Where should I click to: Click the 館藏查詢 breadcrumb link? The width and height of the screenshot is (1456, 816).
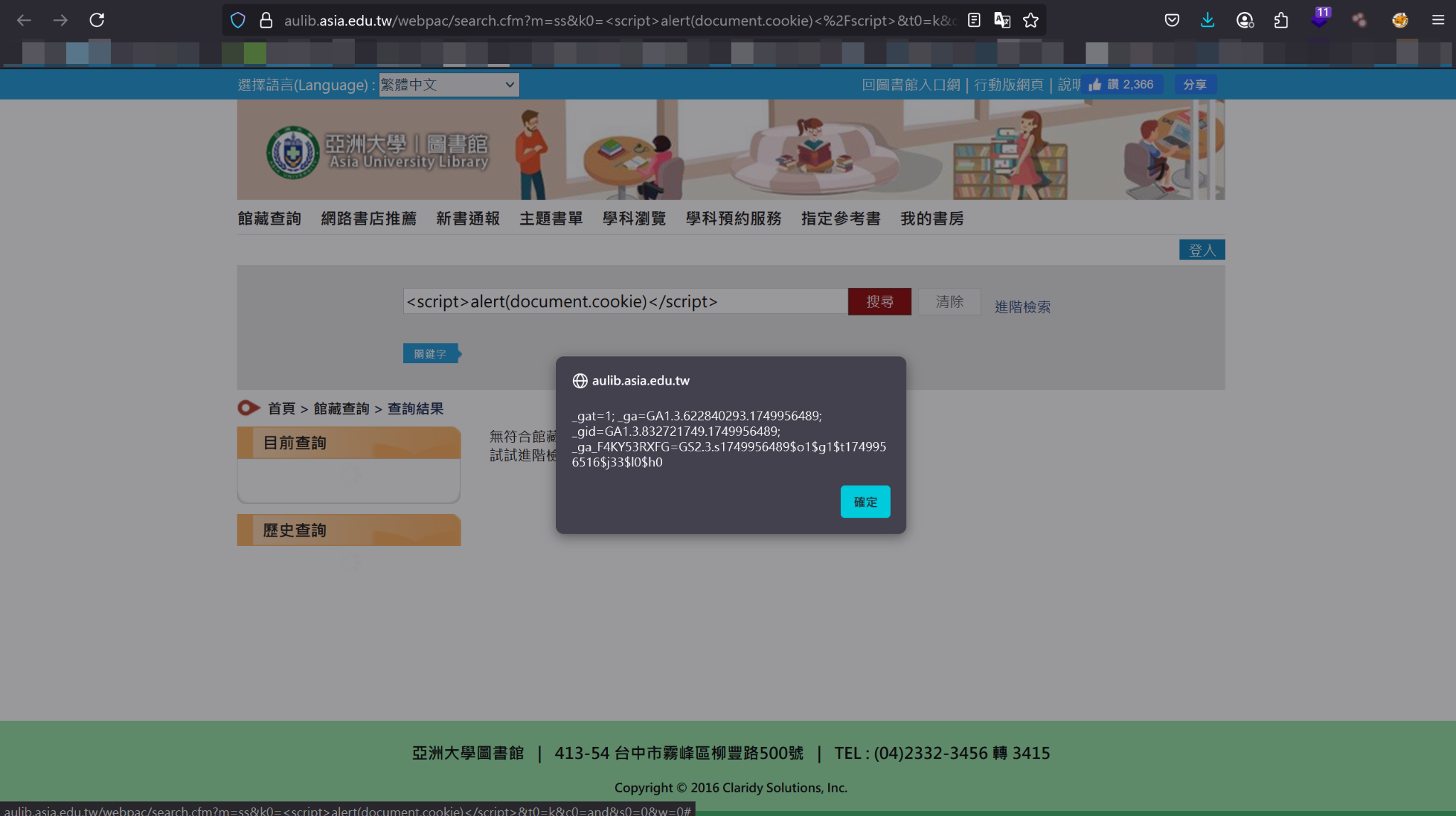341,409
